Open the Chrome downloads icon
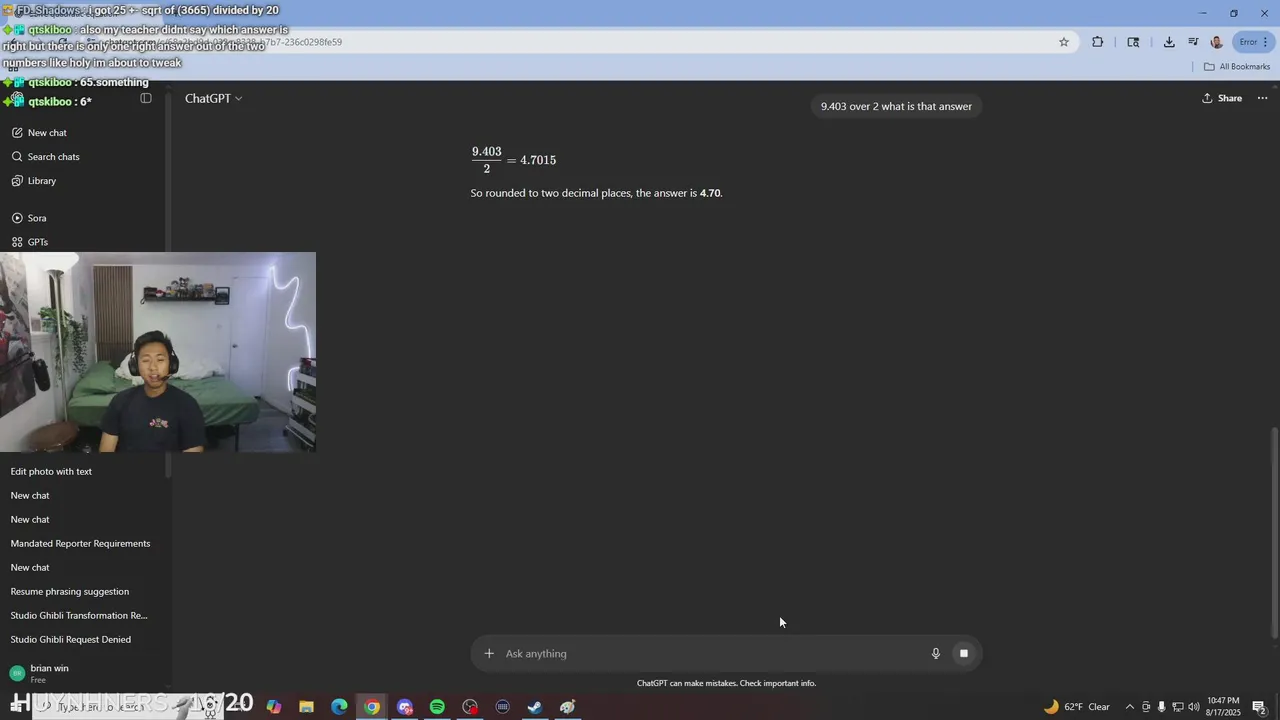Screen dimensions: 1280x720 [1169, 42]
